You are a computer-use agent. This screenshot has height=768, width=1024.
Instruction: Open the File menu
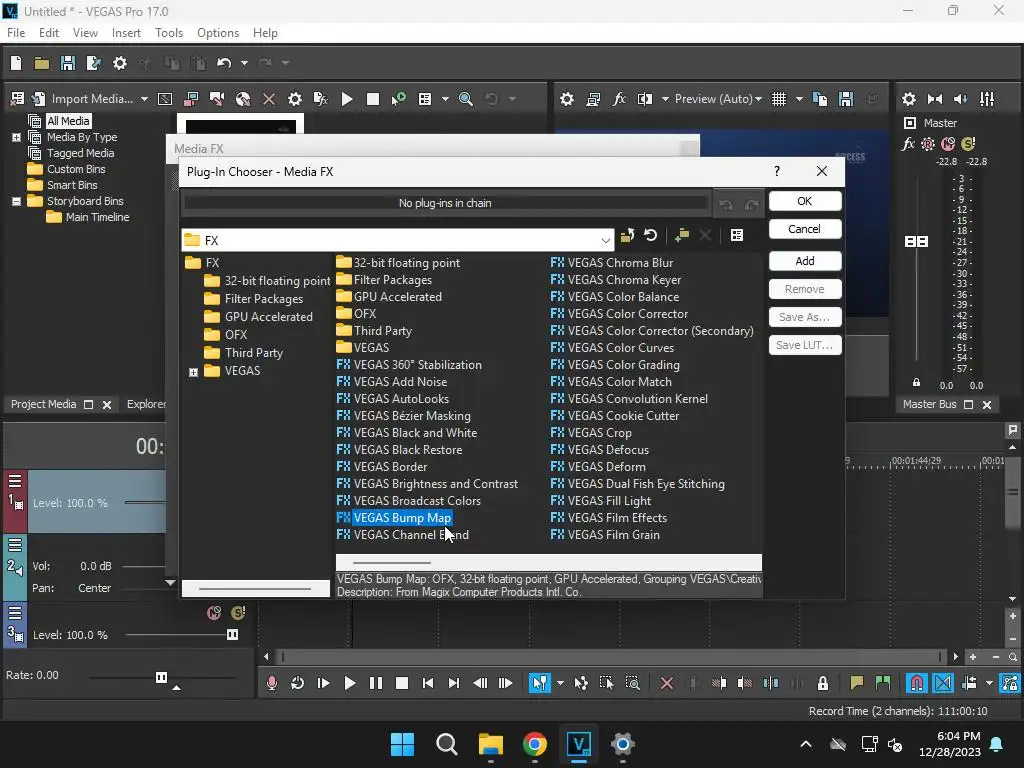(x=16, y=33)
